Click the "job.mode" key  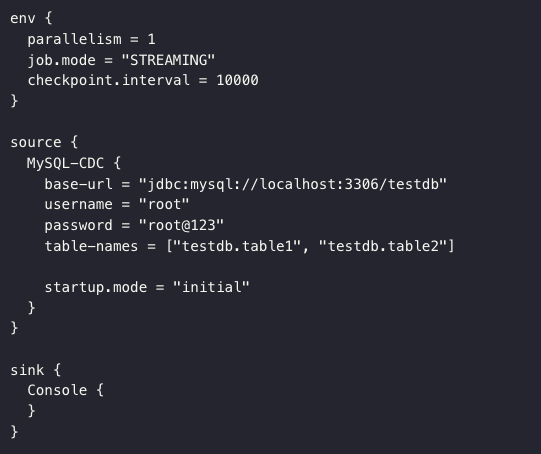pyautogui.click(x=62, y=60)
